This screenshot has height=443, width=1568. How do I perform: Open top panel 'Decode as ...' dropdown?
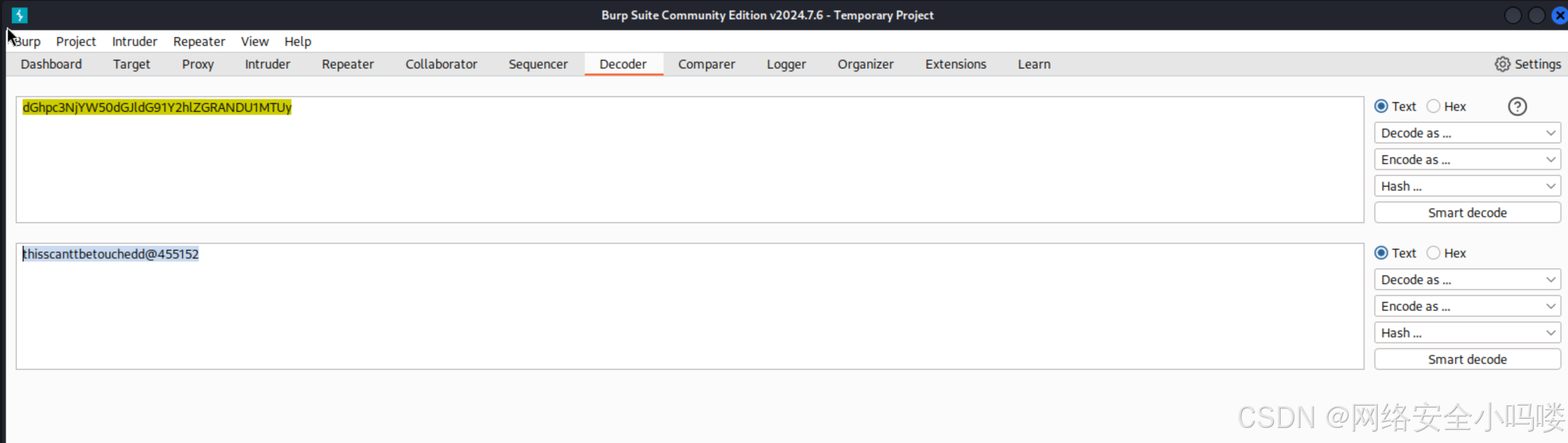pyautogui.click(x=1468, y=133)
